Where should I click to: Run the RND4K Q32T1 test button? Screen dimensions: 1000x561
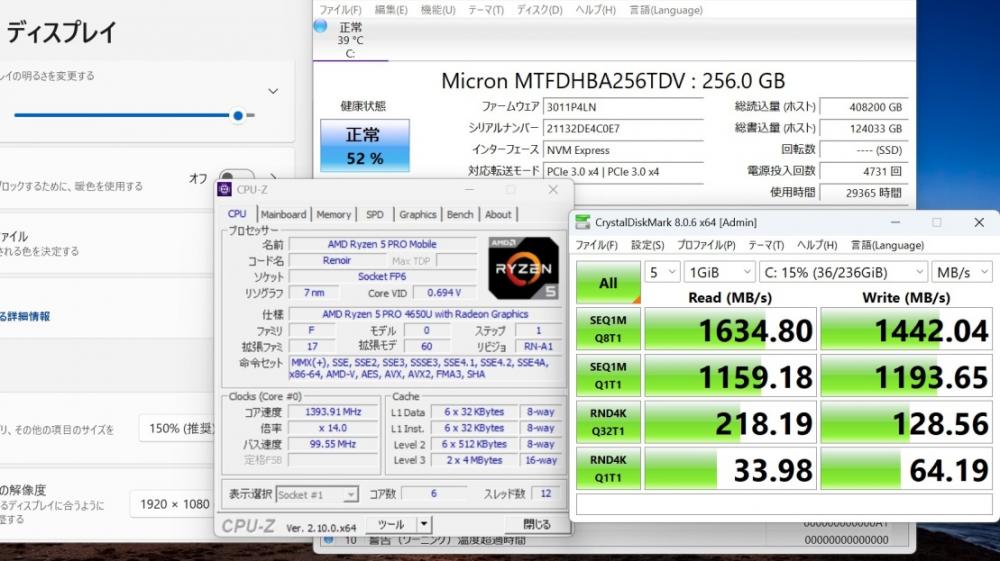(608, 422)
